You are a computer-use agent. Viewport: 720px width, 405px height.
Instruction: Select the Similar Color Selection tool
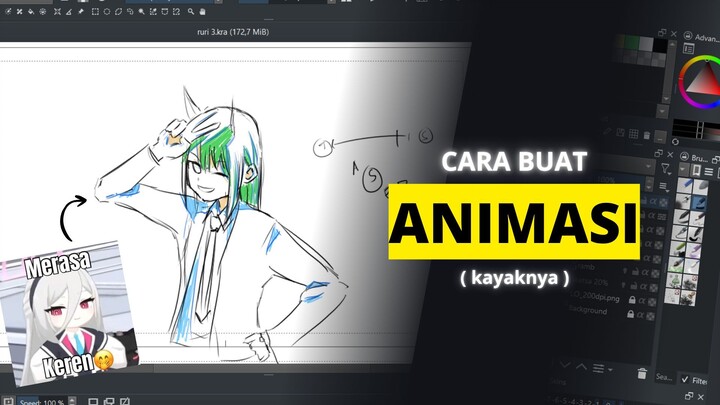click(153, 11)
